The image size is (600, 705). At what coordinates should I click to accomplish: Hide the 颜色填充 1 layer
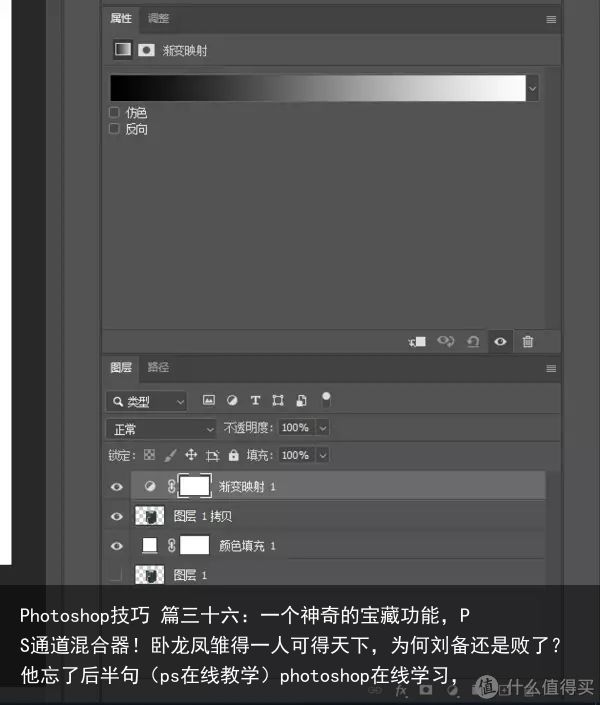116,546
